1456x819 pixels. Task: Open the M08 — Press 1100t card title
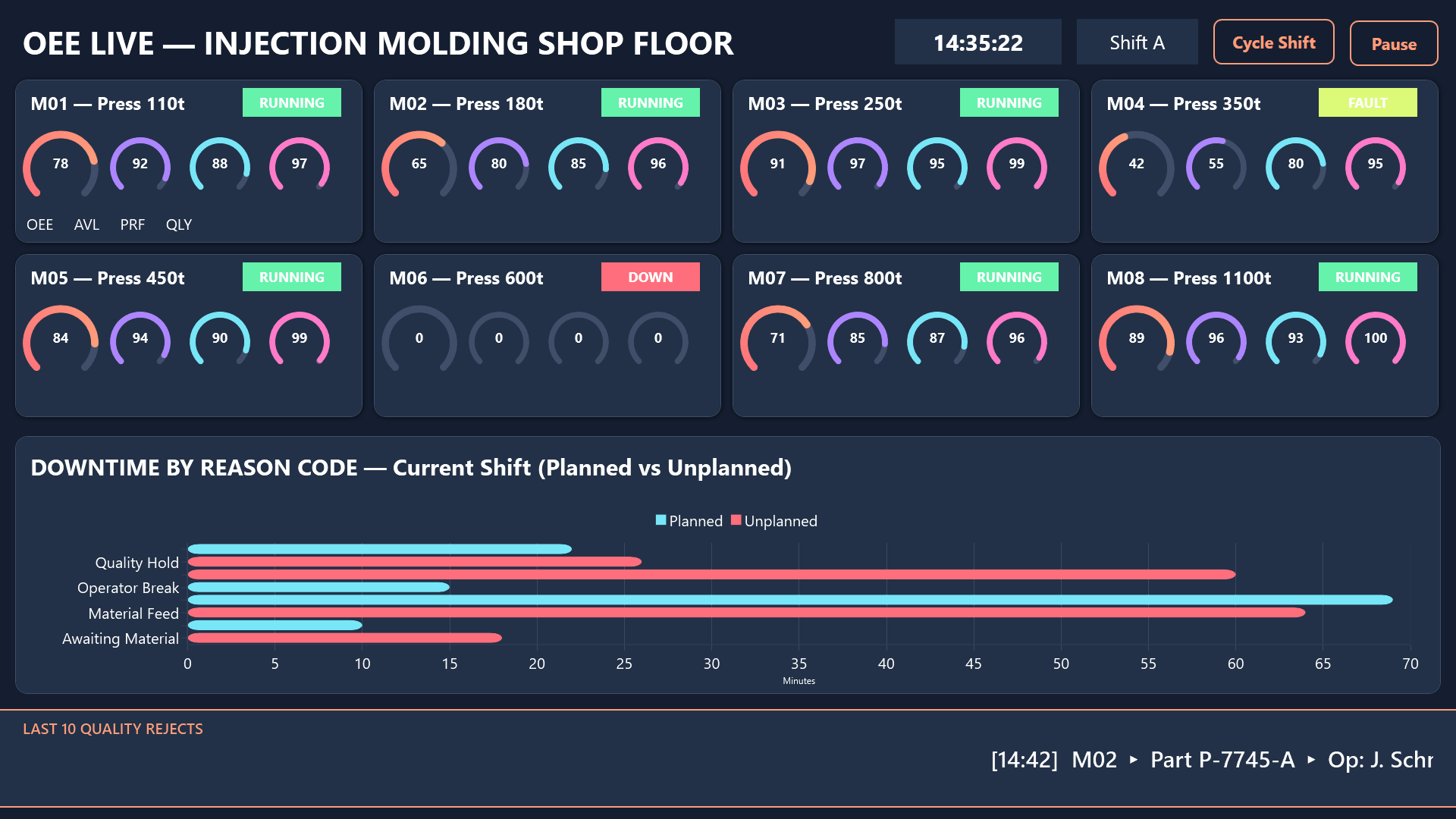1189,278
